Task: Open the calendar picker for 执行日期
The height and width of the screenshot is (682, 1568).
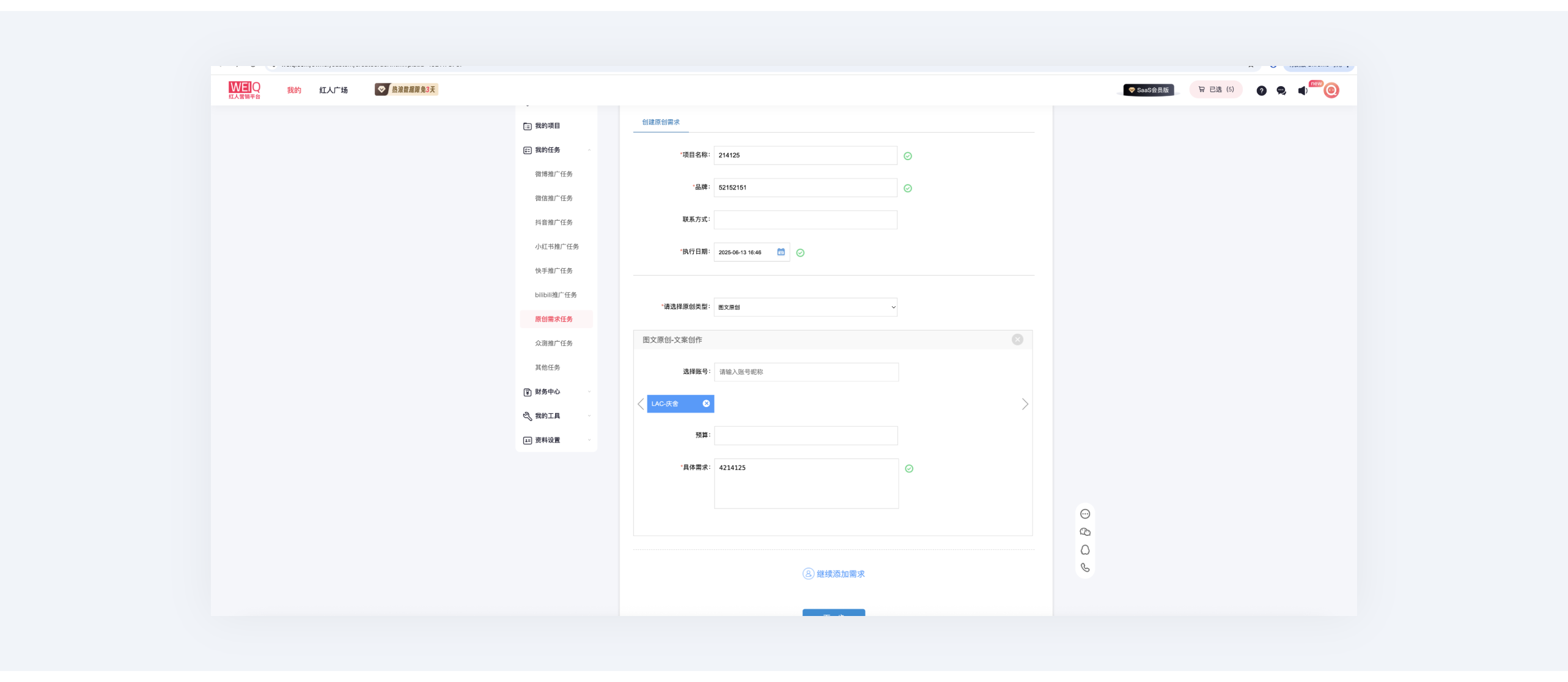Action: coord(781,252)
